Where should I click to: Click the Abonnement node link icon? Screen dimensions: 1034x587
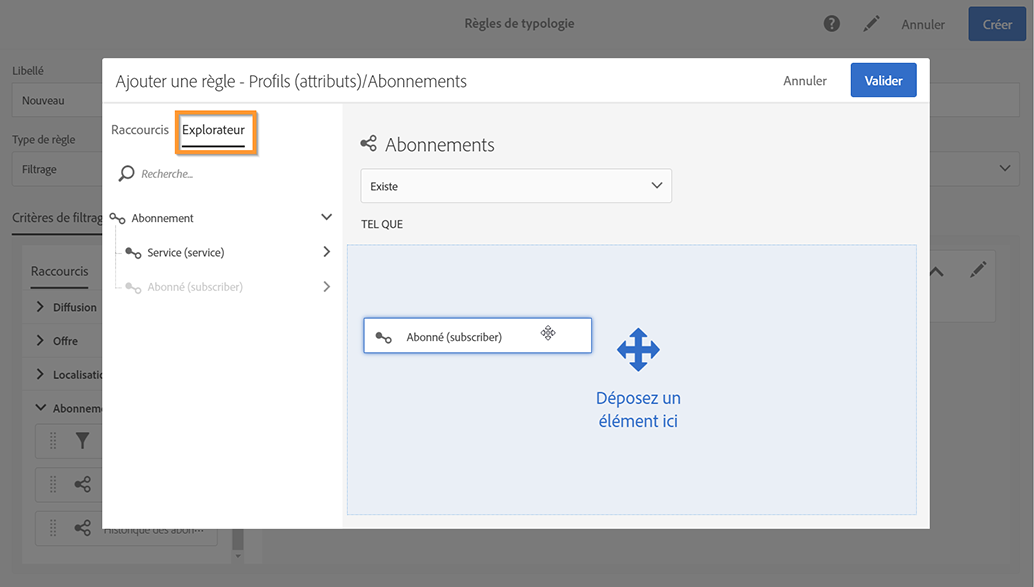tap(118, 218)
